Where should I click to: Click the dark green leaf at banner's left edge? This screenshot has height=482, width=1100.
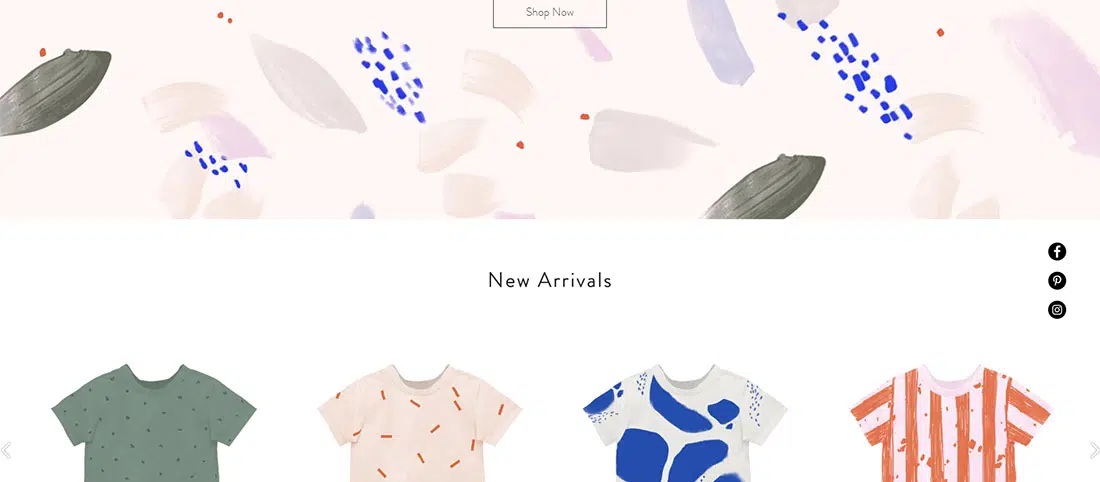click(x=54, y=92)
